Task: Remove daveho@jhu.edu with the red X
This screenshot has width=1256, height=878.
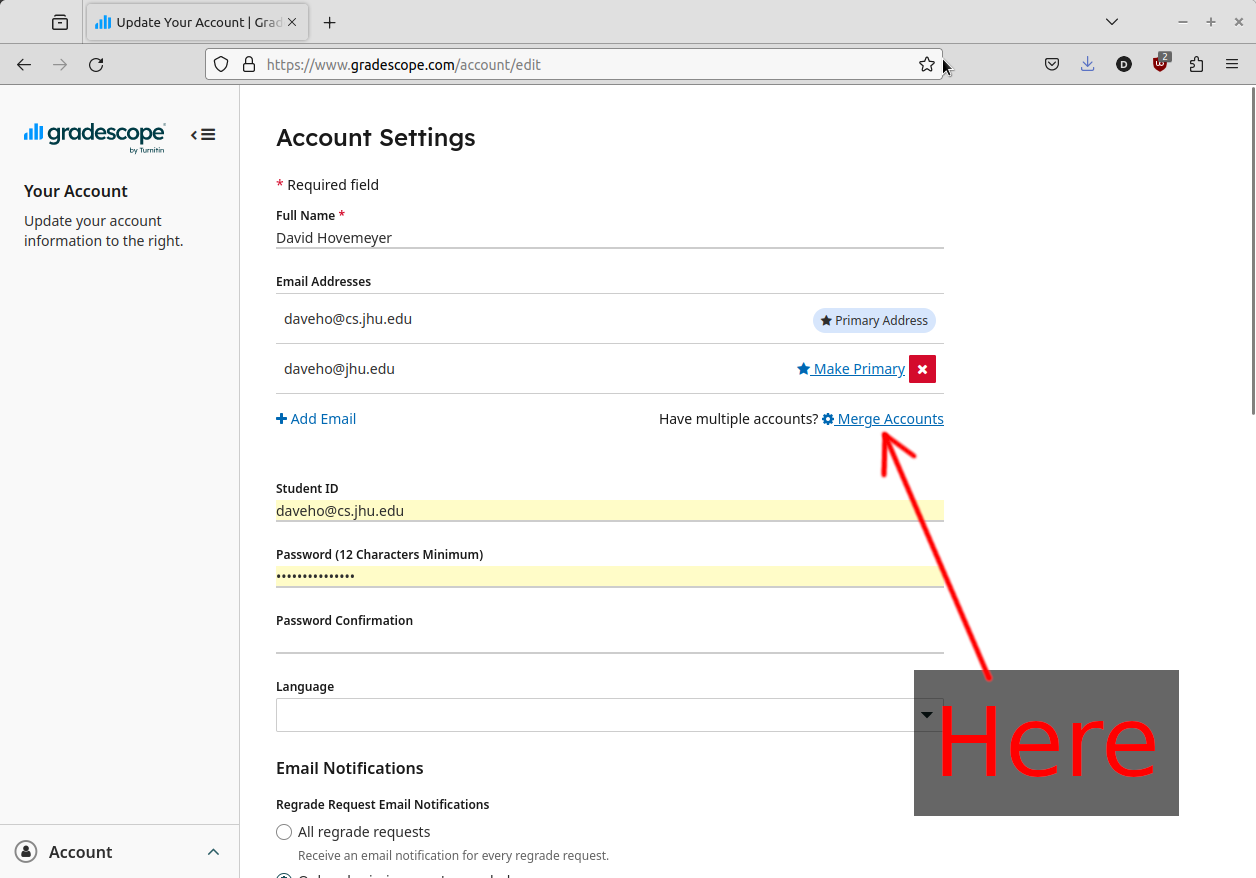Action: coord(922,368)
